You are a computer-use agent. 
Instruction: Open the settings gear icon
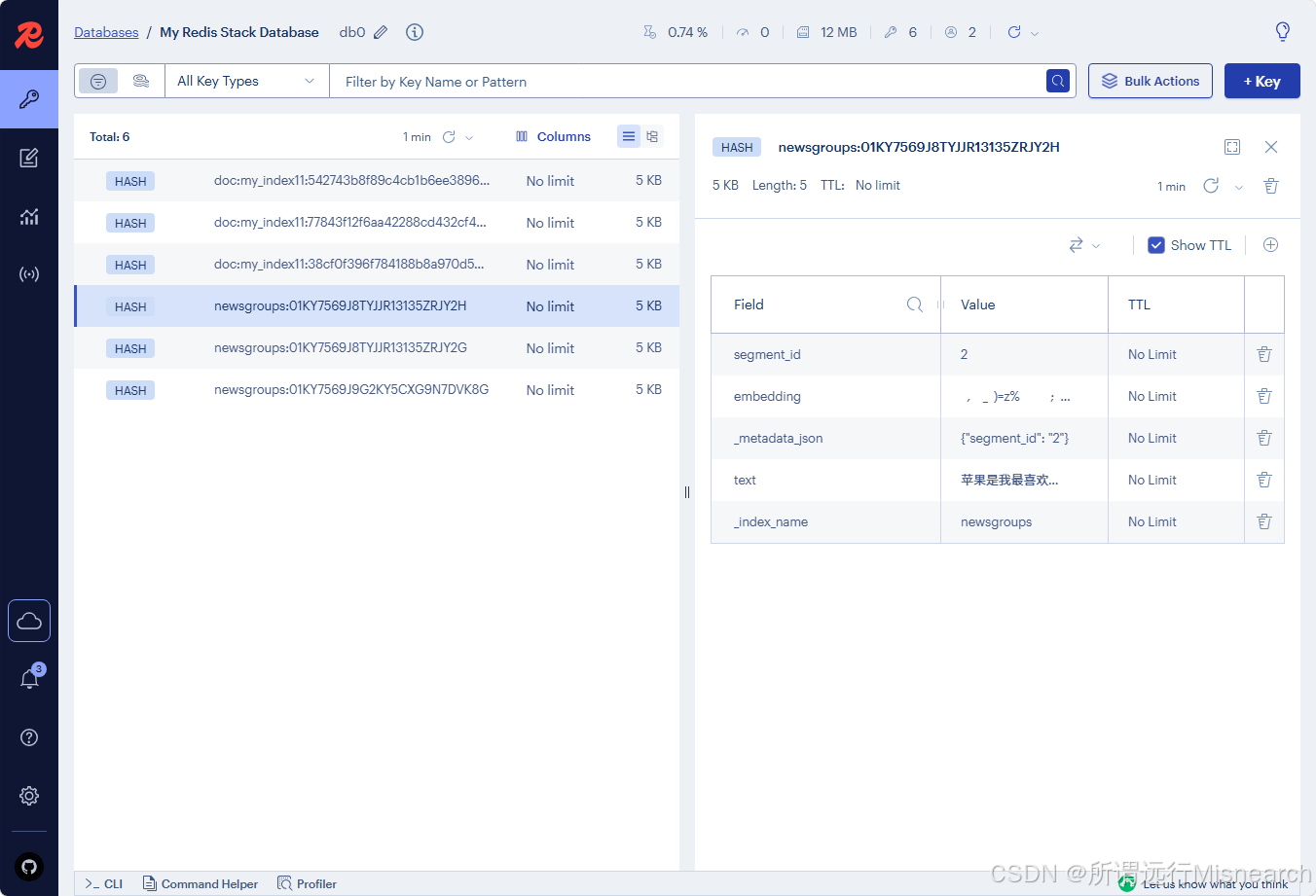(29, 796)
